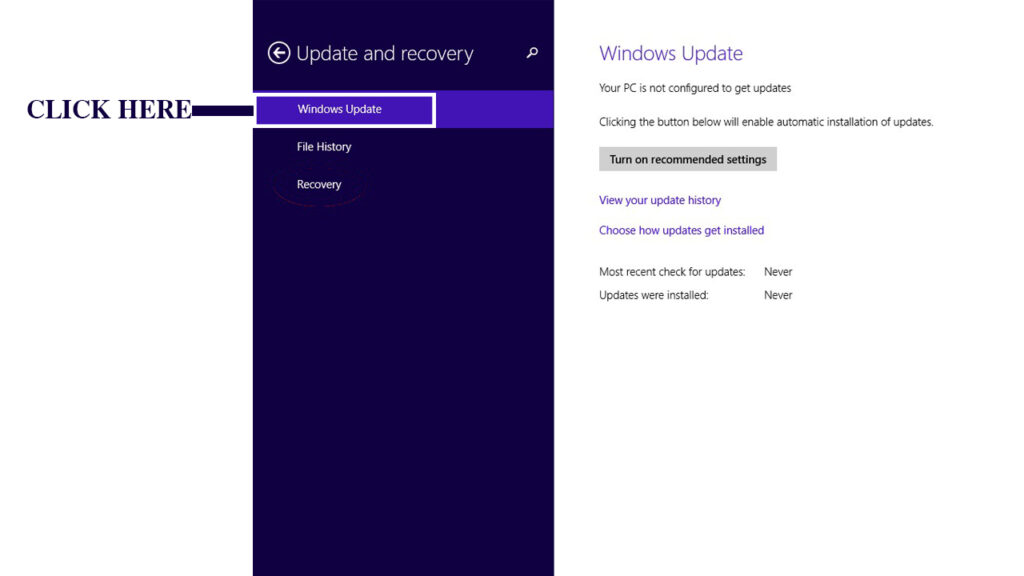Open View your update history
Screen dimensions: 1024x576
point(660,200)
